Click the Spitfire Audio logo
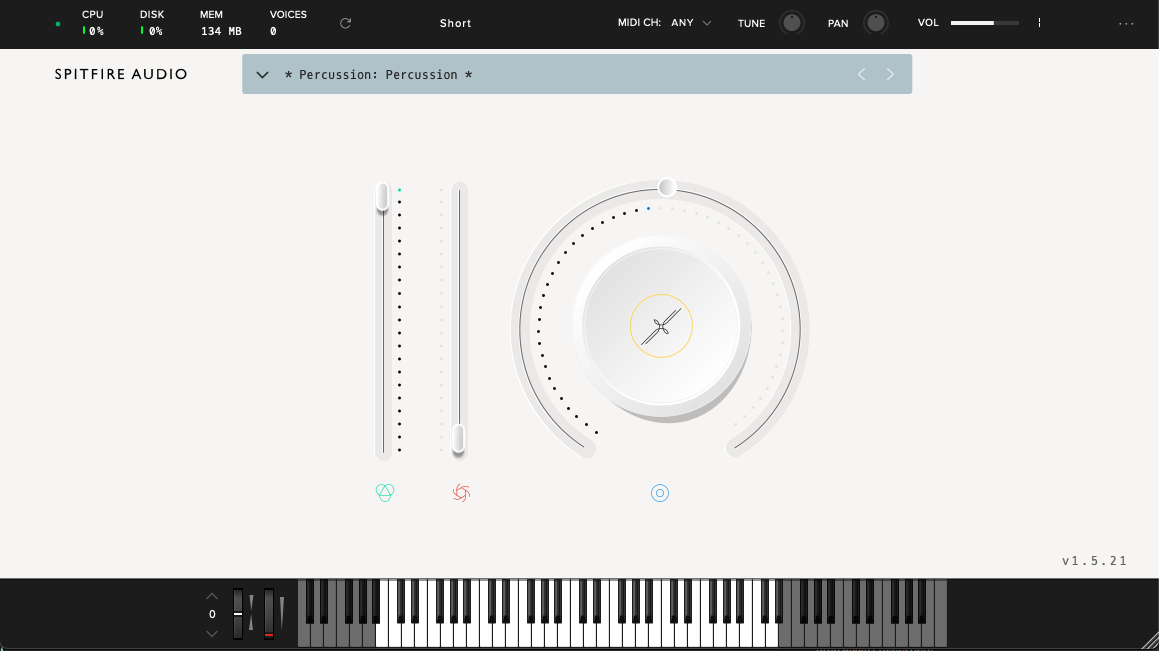The width and height of the screenshot is (1159, 651). tap(121, 74)
